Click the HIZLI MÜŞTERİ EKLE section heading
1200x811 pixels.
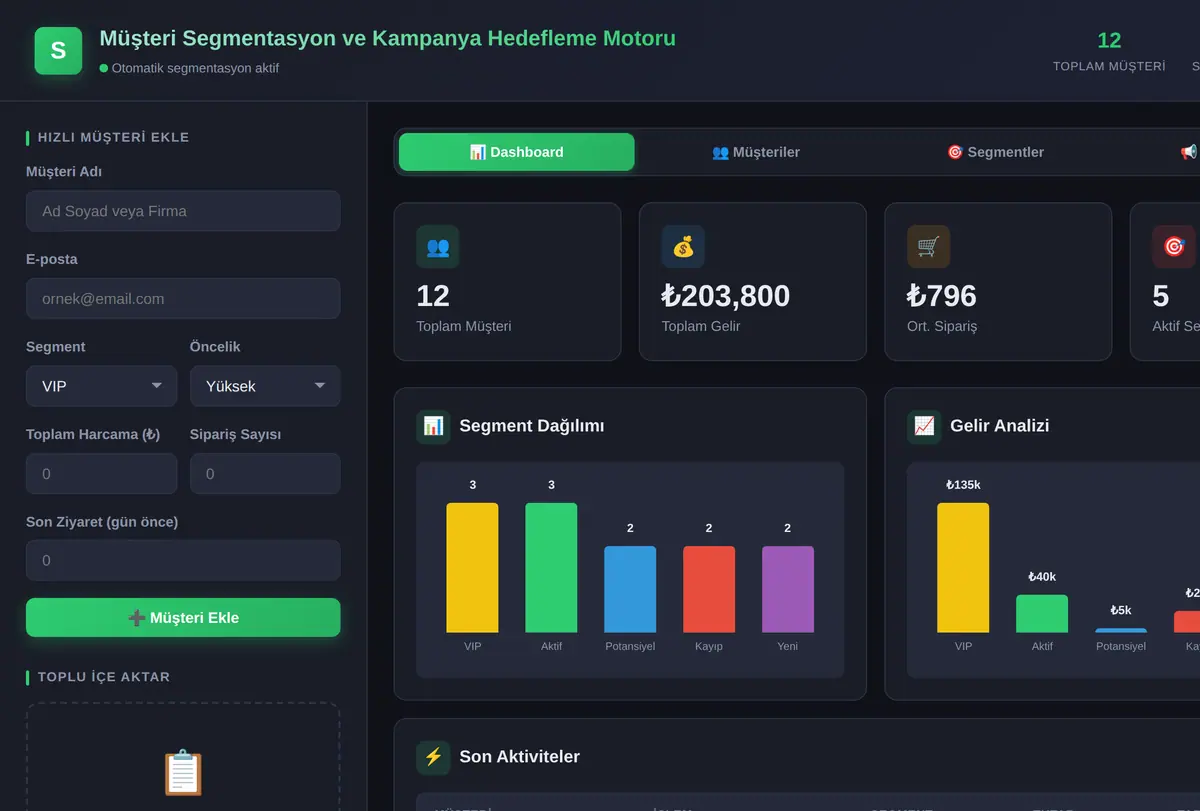pyautogui.click(x=113, y=137)
